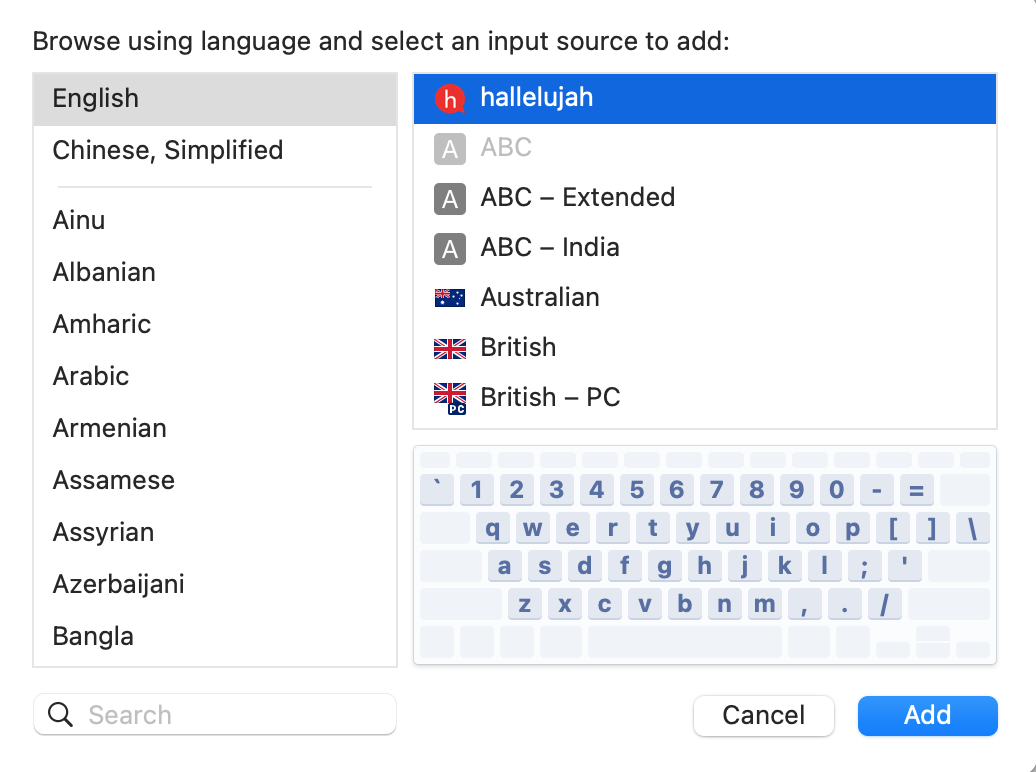Image resolution: width=1036 pixels, height=772 pixels.
Task: Select Armenian in the language list
Action: [x=215, y=428]
